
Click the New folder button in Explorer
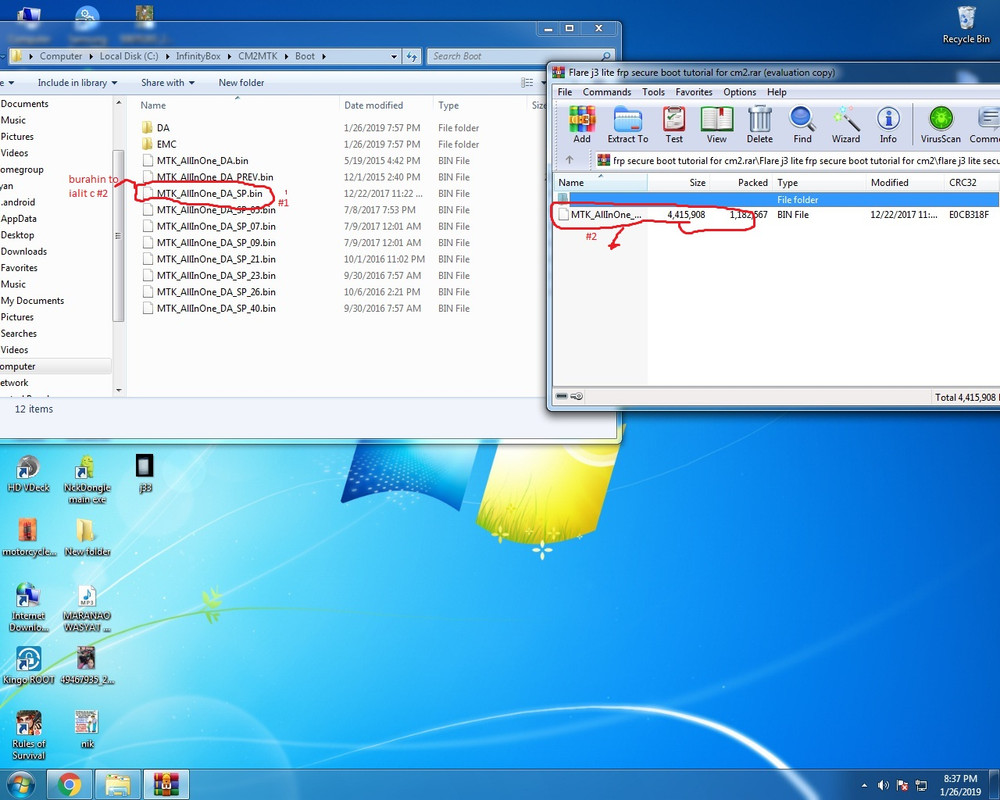(x=241, y=82)
